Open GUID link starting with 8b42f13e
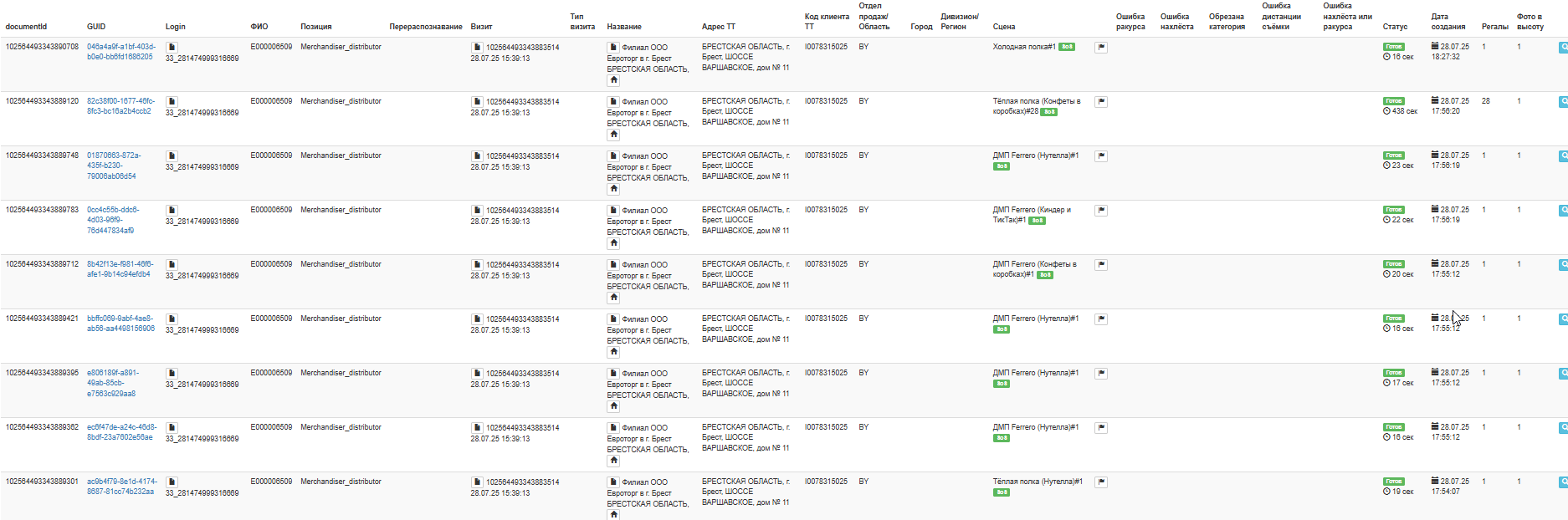 [120, 269]
